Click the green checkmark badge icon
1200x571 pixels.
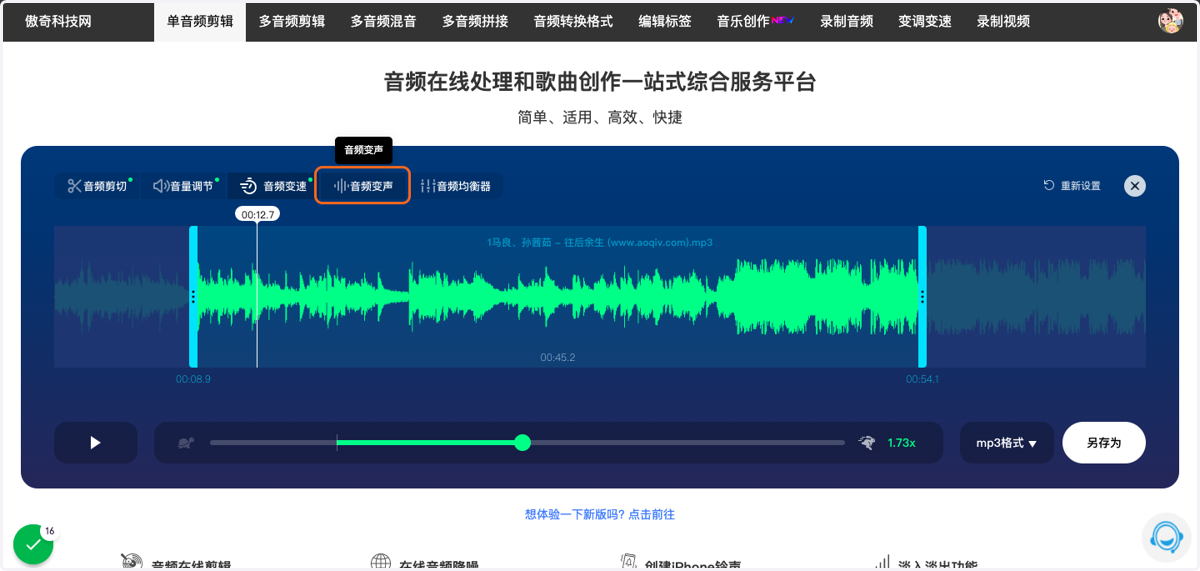pyautogui.click(x=33, y=544)
